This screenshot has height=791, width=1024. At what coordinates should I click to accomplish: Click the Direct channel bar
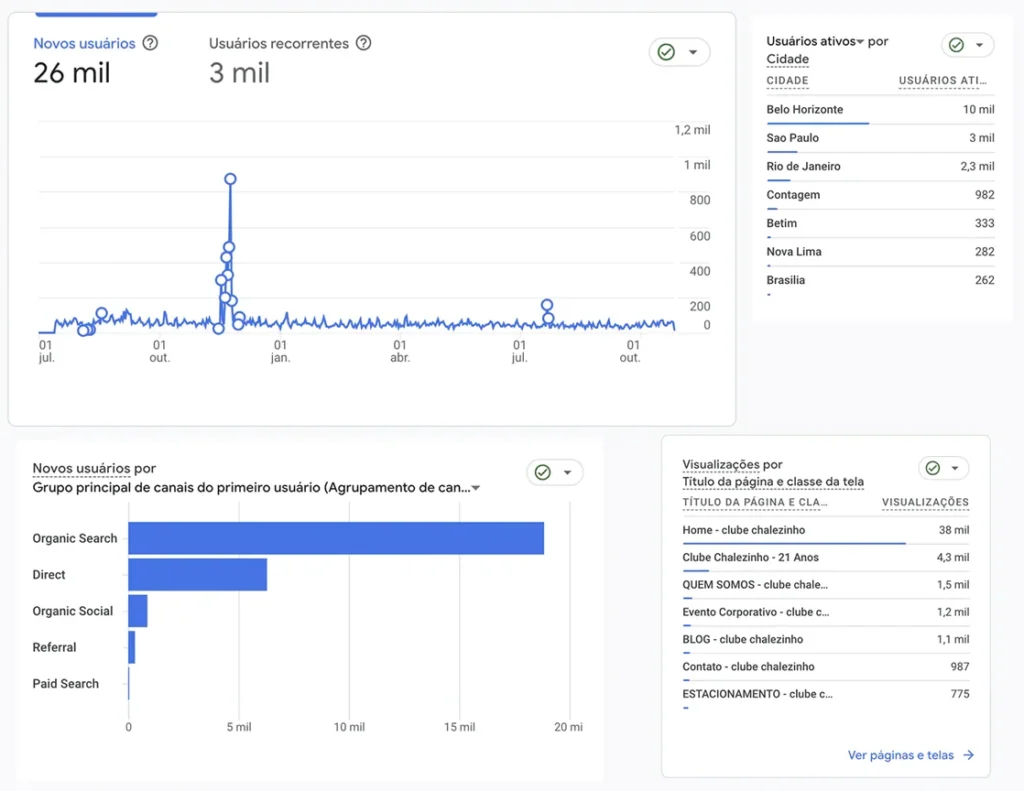point(197,575)
